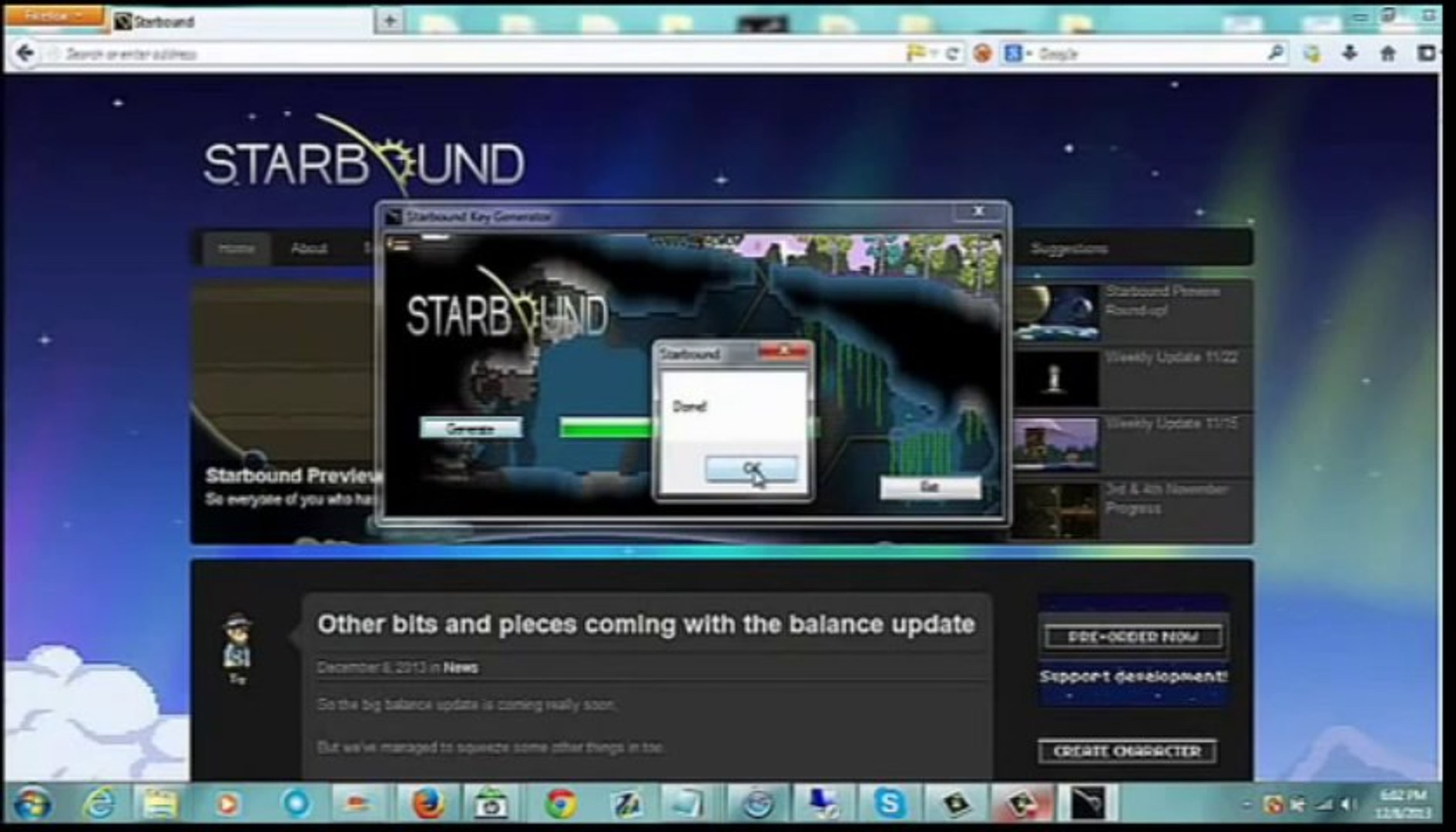
Task: Open the Suggestions menu item
Action: coord(1069,248)
